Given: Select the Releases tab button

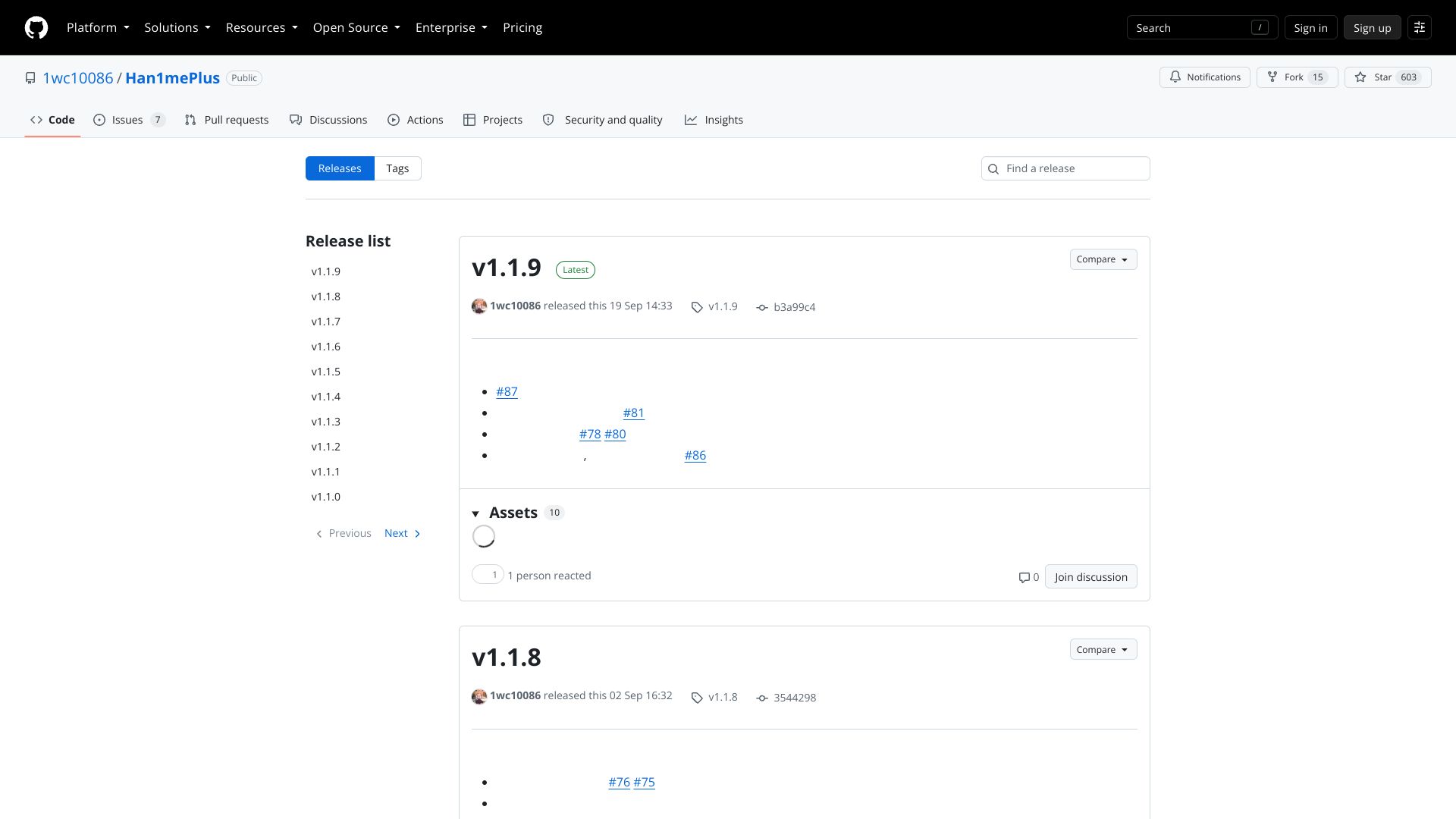Looking at the screenshot, I should (x=340, y=168).
